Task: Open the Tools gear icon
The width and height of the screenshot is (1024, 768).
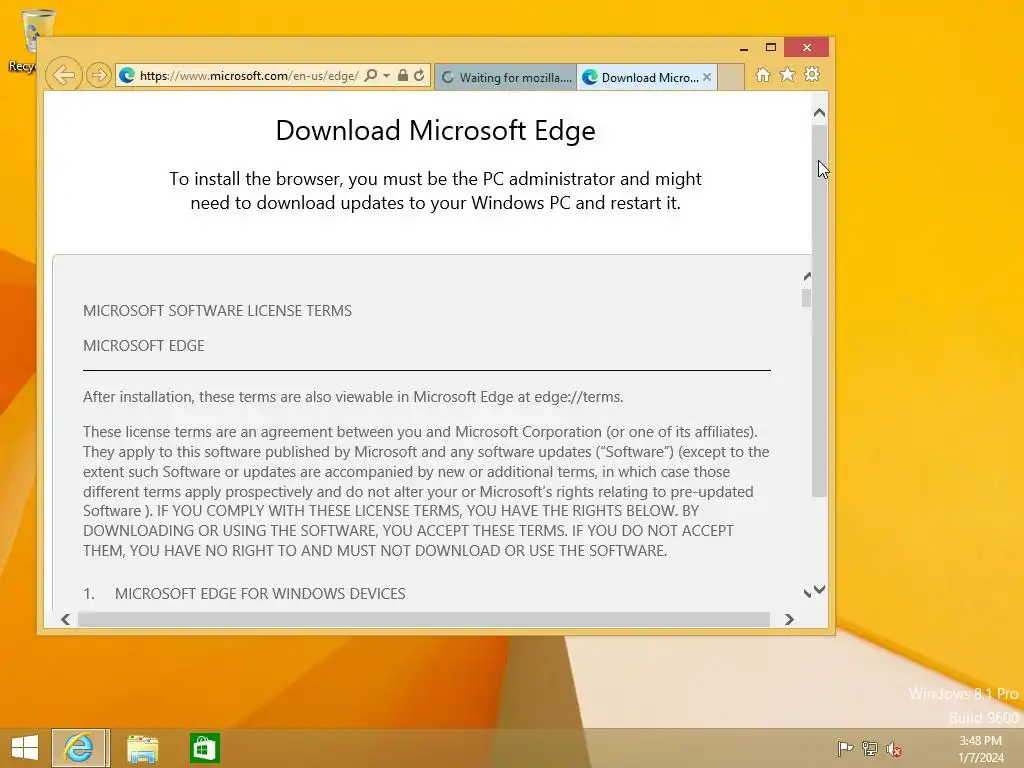Action: coord(812,74)
